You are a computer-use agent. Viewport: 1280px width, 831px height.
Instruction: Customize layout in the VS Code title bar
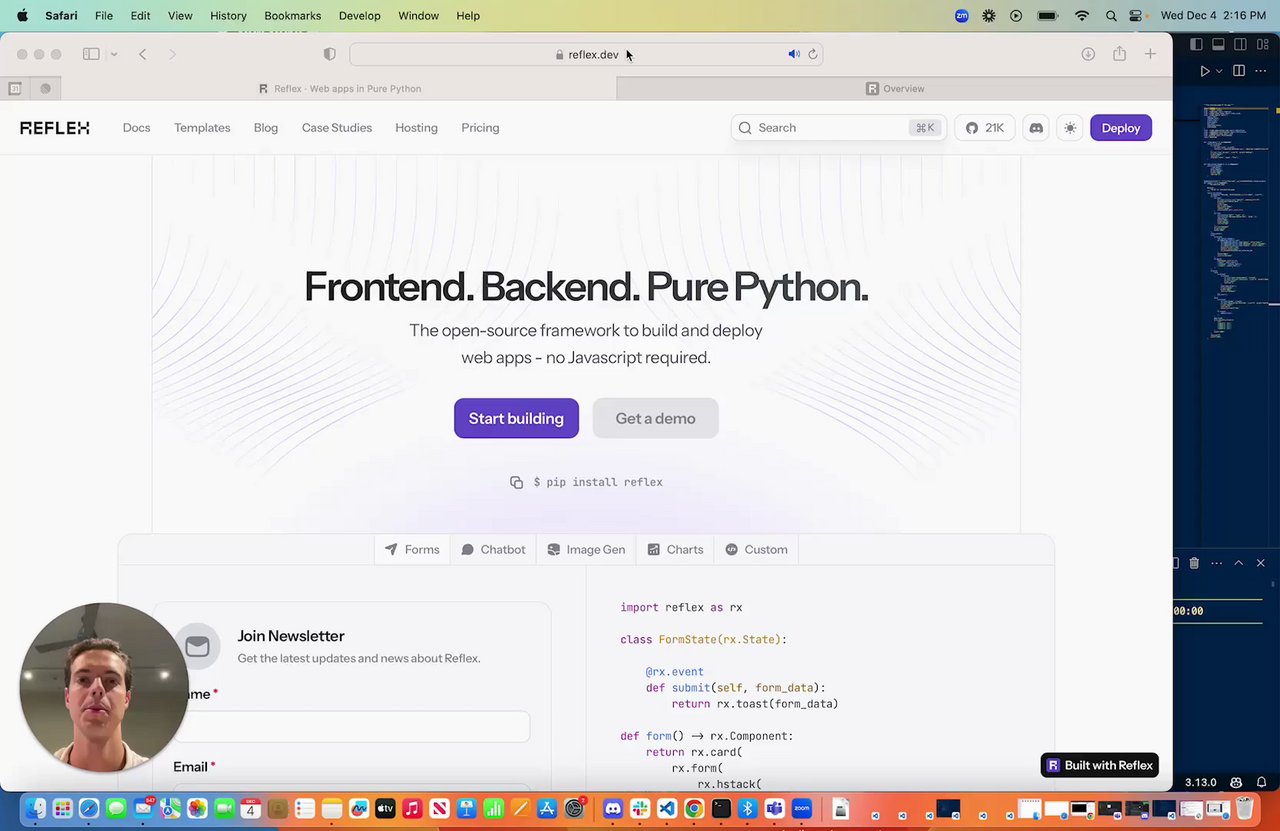click(1262, 44)
